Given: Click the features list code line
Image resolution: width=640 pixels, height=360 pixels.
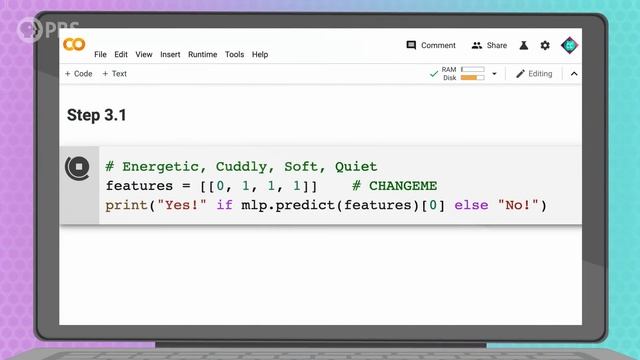Looking at the screenshot, I should tap(211, 186).
